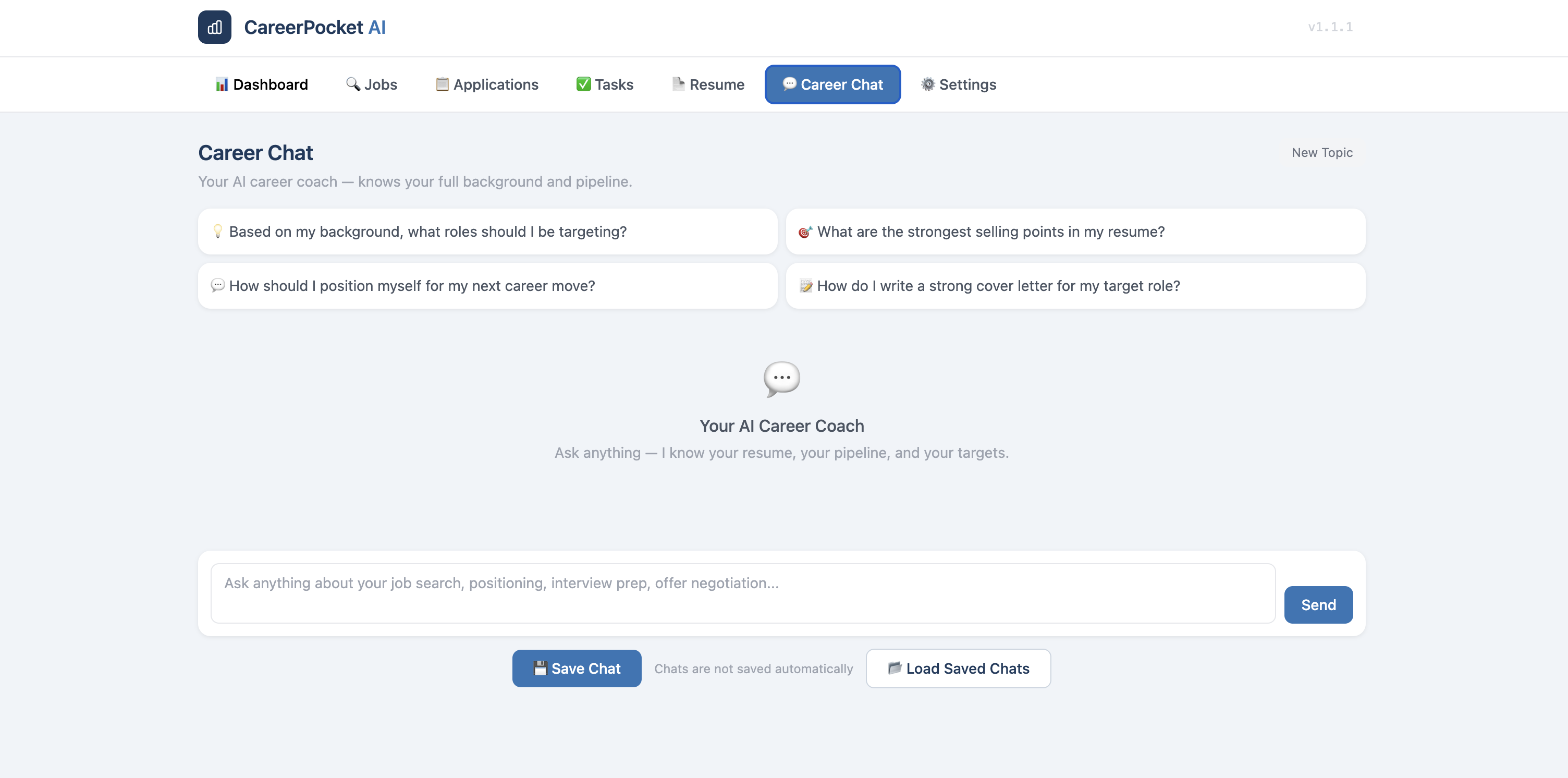
Task: Open Load Saved Chats
Action: pyautogui.click(x=958, y=668)
